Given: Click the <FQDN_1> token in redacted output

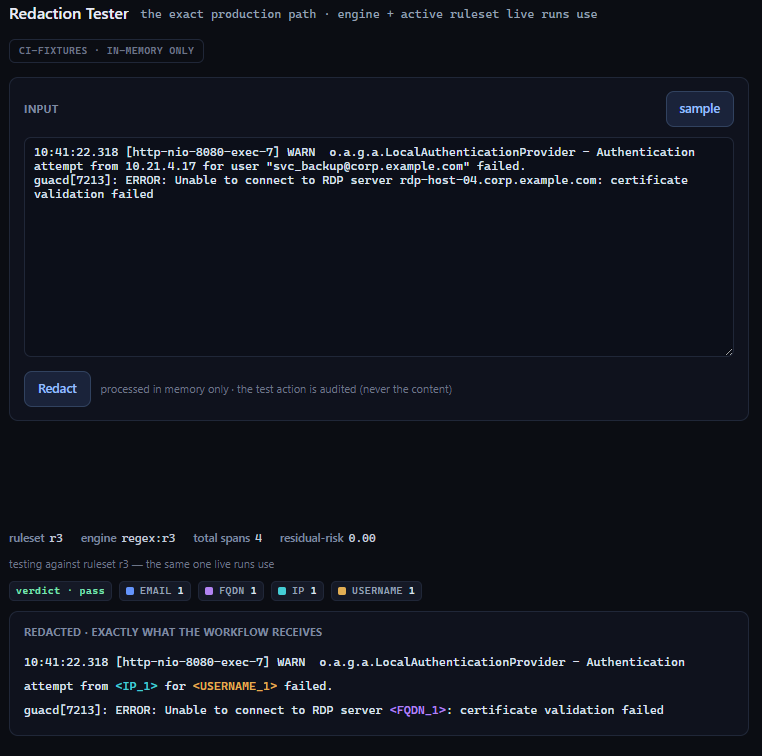Looking at the screenshot, I should [x=418, y=710].
